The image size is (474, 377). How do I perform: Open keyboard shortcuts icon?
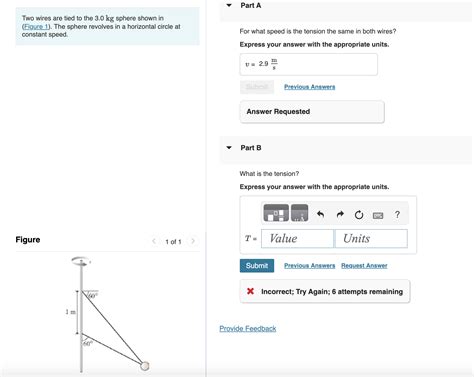coord(378,216)
